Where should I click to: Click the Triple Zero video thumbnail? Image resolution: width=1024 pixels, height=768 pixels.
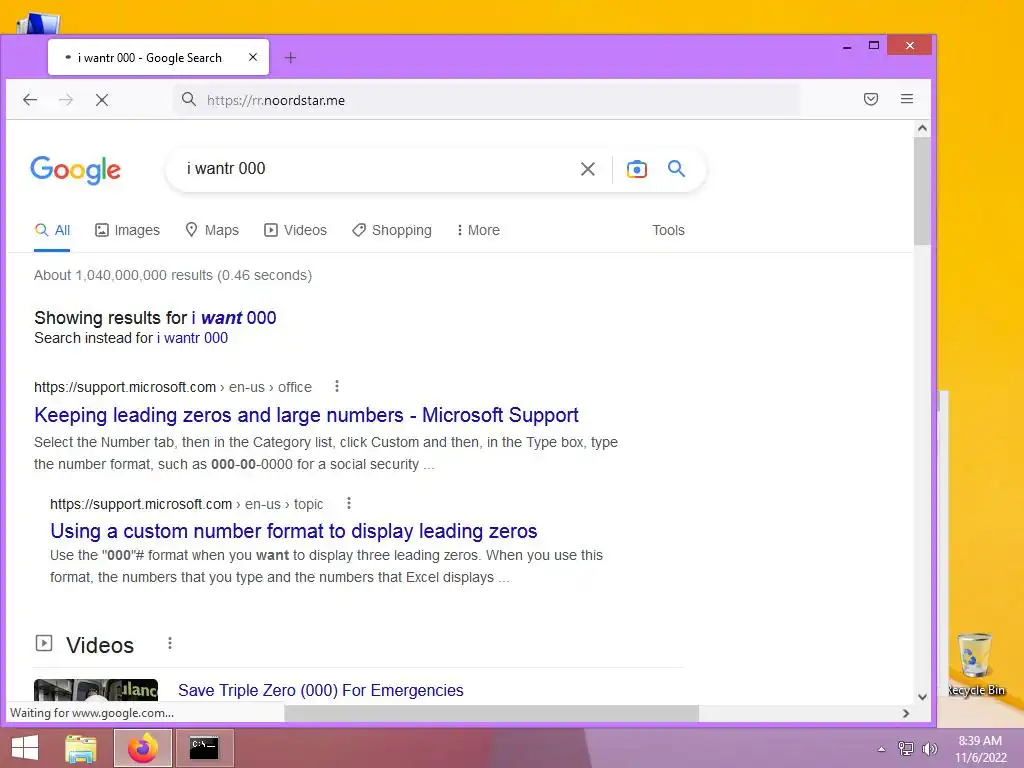(96, 691)
